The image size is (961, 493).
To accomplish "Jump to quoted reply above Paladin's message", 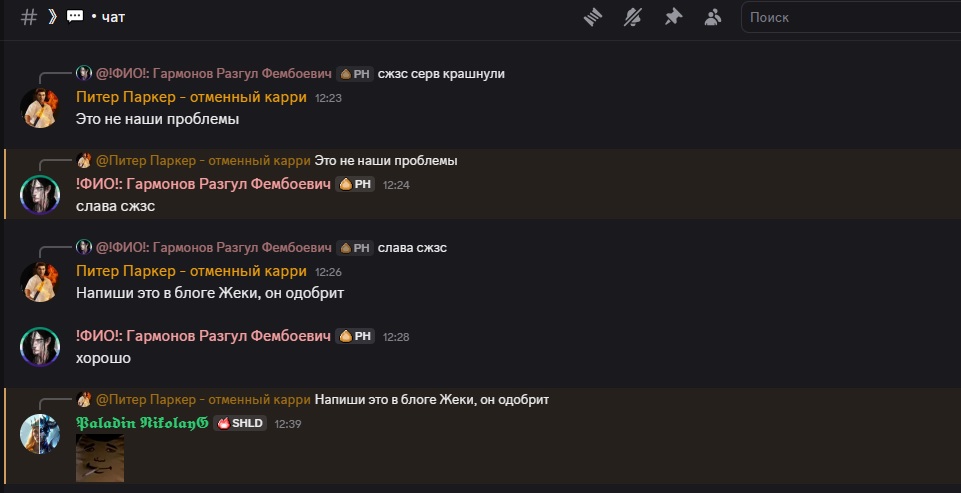I will coord(431,399).
